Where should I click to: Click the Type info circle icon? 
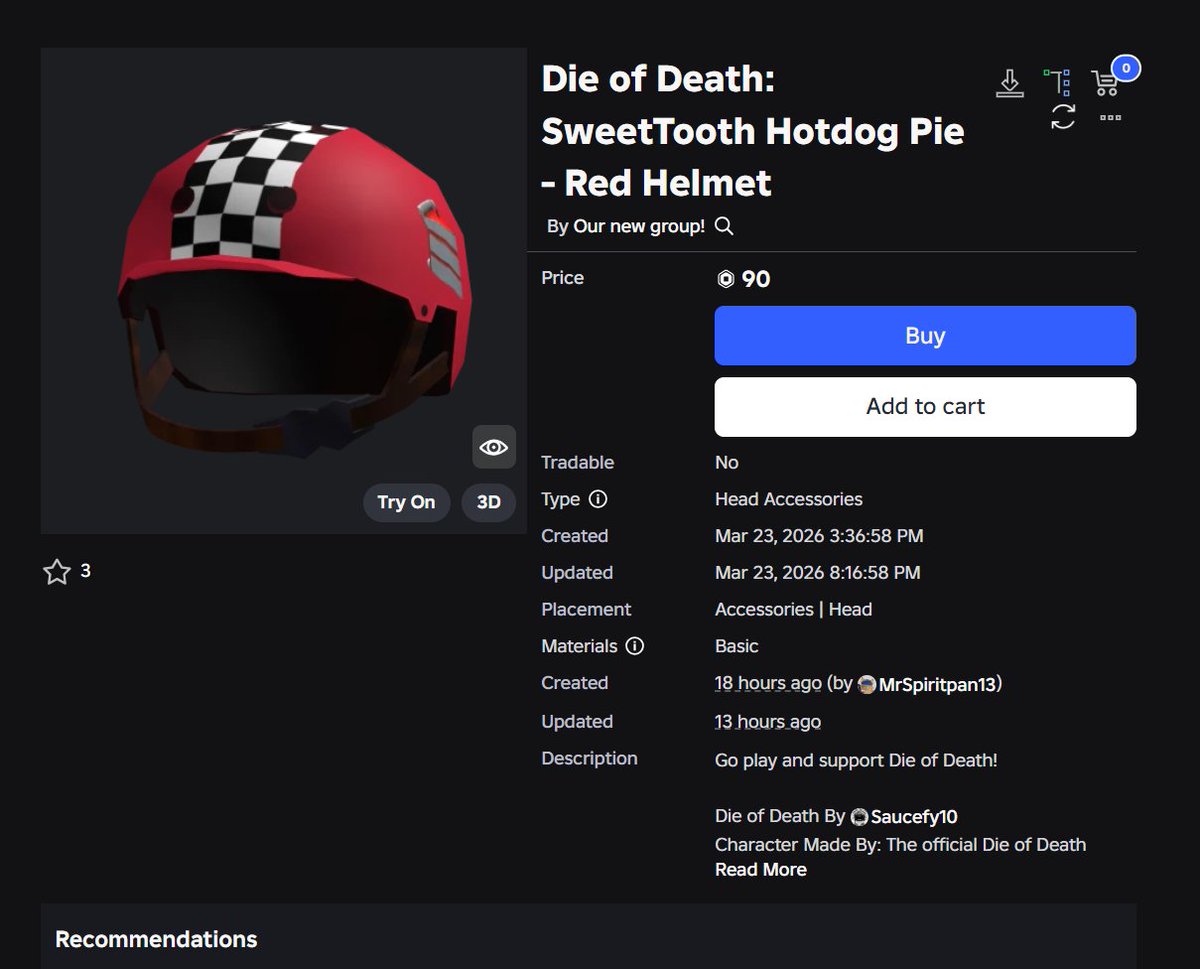pos(598,499)
